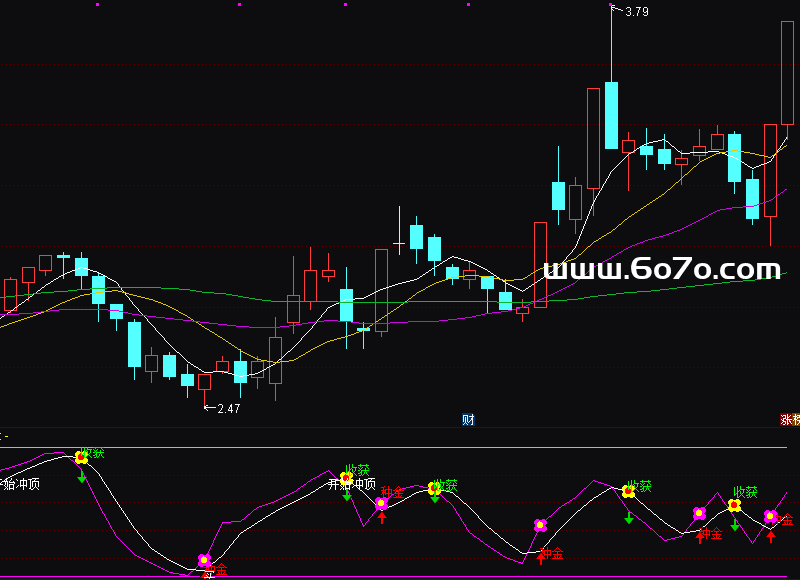This screenshot has height=580, width=800.
Task: Select the tall red candle just left of the 3.79 candle
Action: [x=593, y=138]
